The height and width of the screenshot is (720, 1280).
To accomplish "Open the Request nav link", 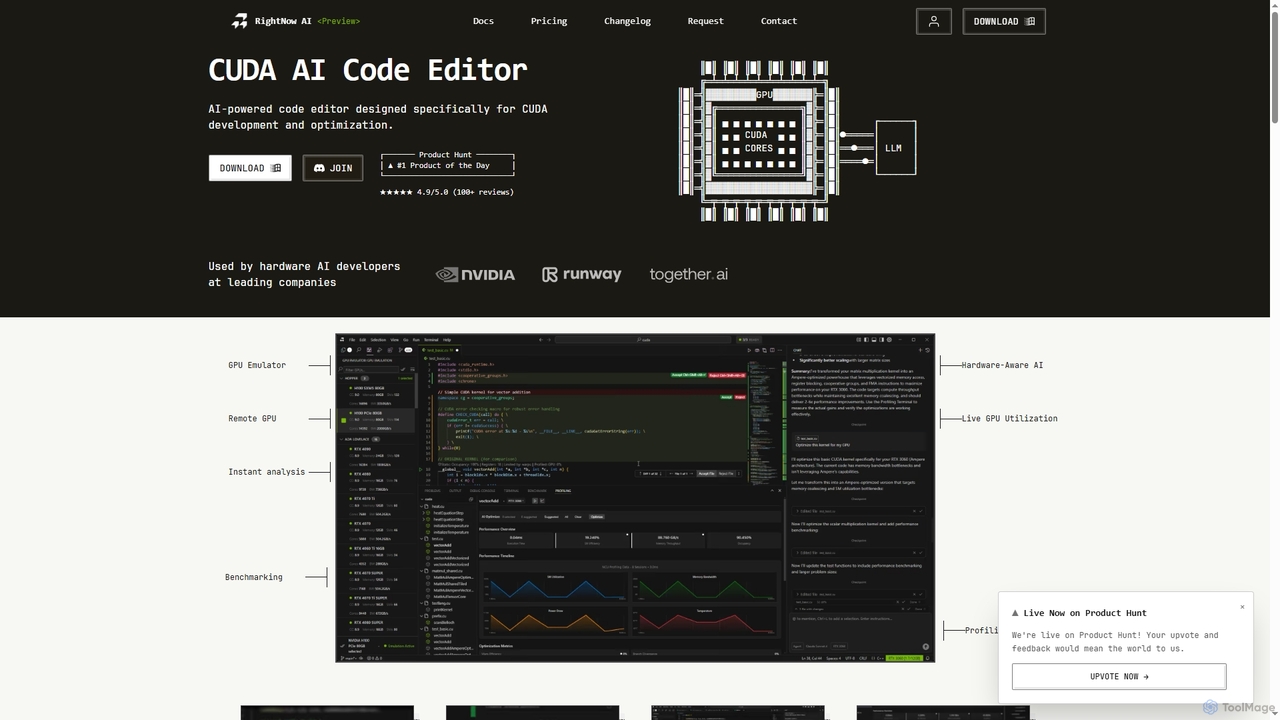I will [705, 21].
